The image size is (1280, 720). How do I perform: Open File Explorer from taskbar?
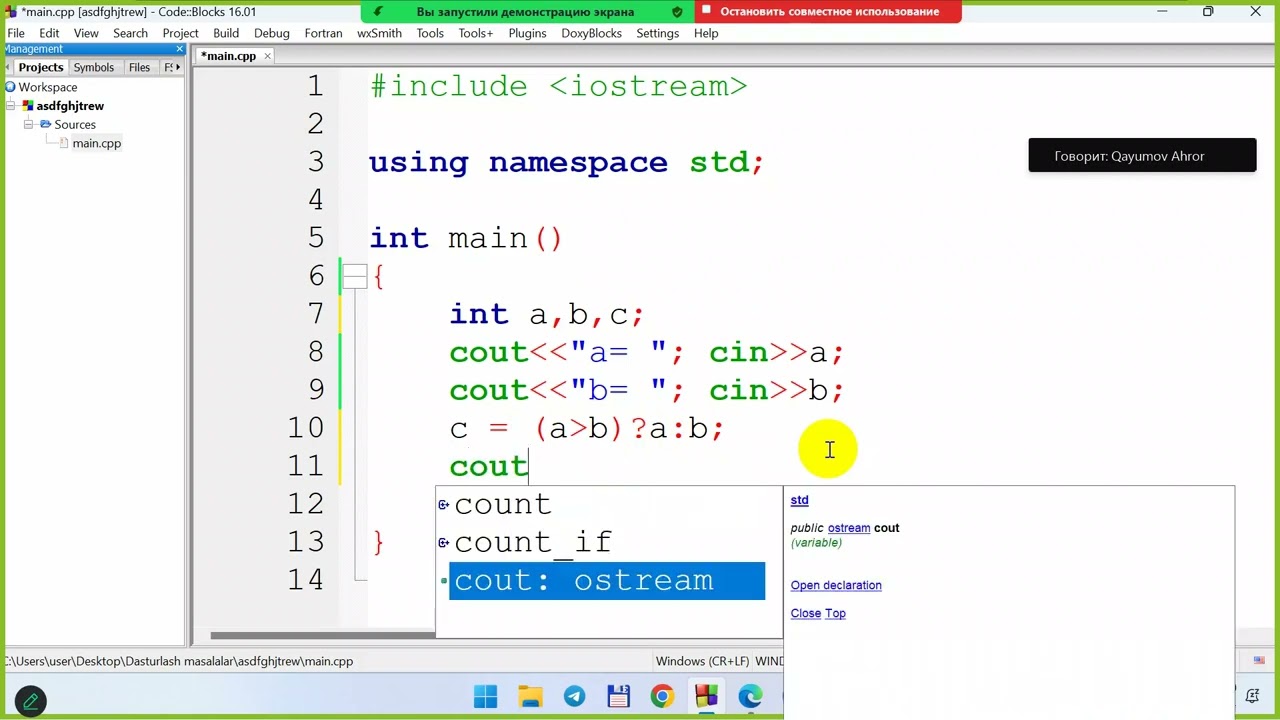click(x=530, y=696)
